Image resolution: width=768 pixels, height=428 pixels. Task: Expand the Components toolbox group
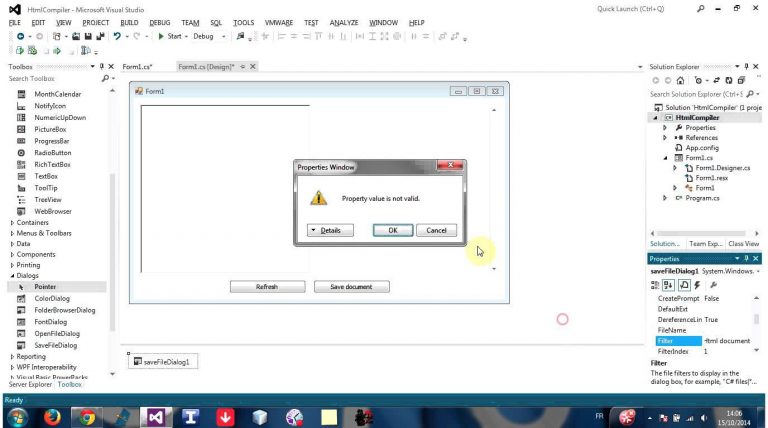point(12,254)
